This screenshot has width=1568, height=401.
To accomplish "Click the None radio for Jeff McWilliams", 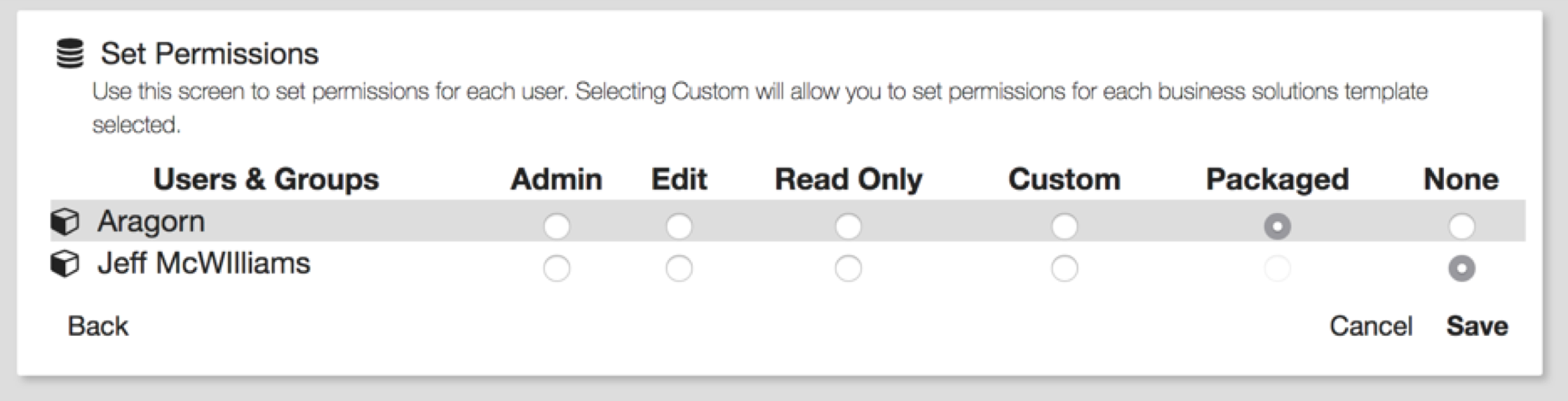I will tap(1461, 269).
